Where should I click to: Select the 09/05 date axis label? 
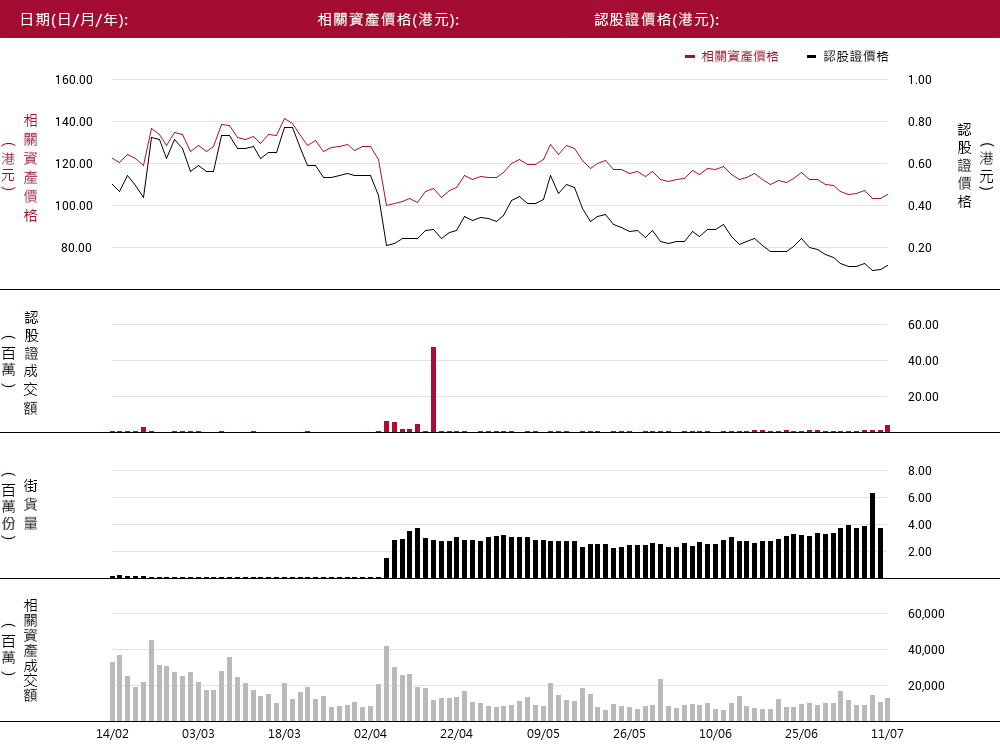543,734
